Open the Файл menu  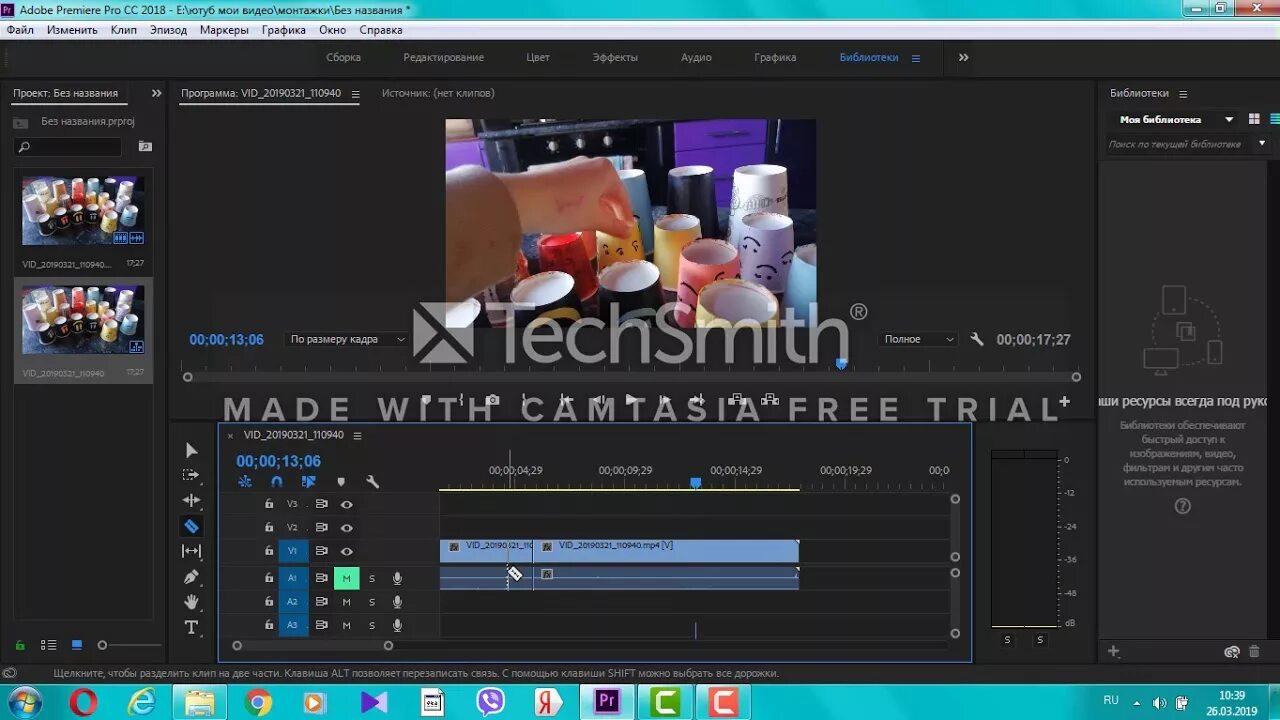(x=20, y=30)
